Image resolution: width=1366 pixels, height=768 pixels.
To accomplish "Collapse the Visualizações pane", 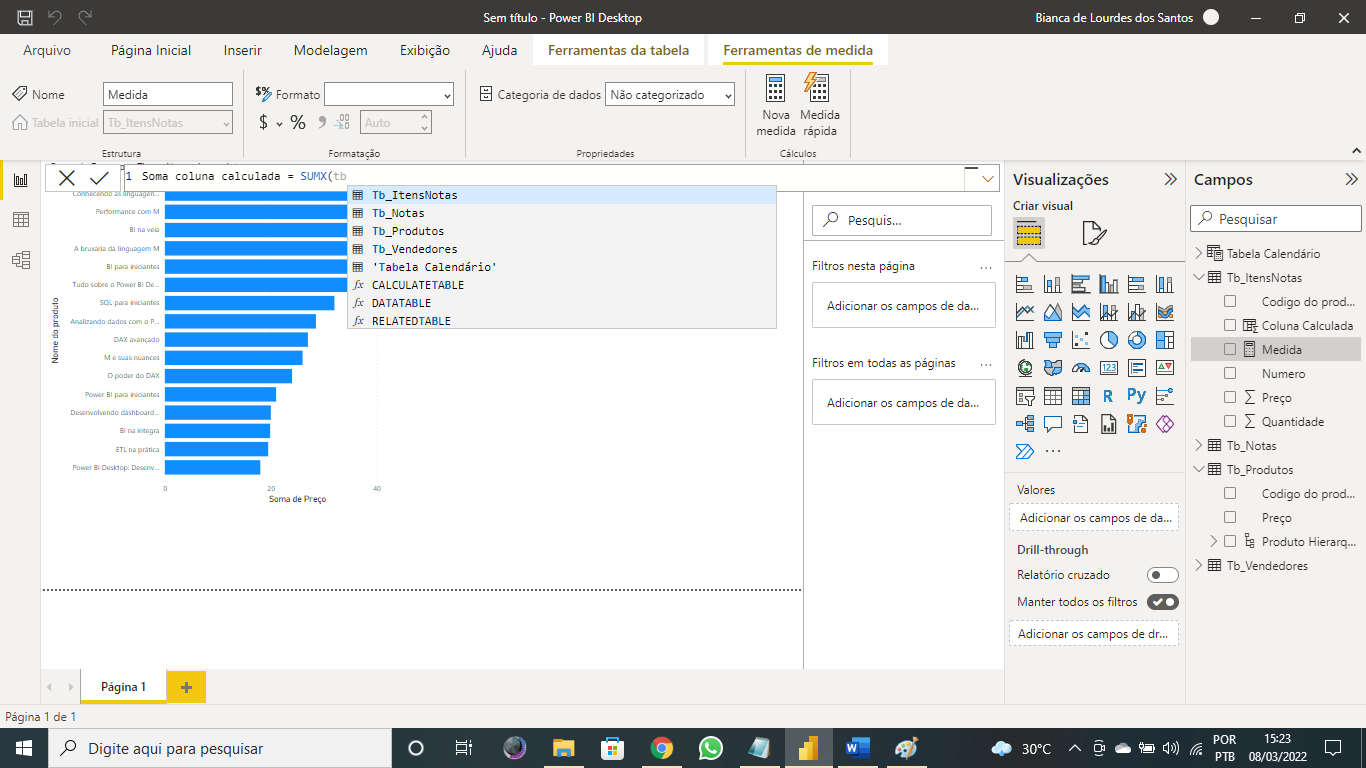I will [x=1170, y=179].
